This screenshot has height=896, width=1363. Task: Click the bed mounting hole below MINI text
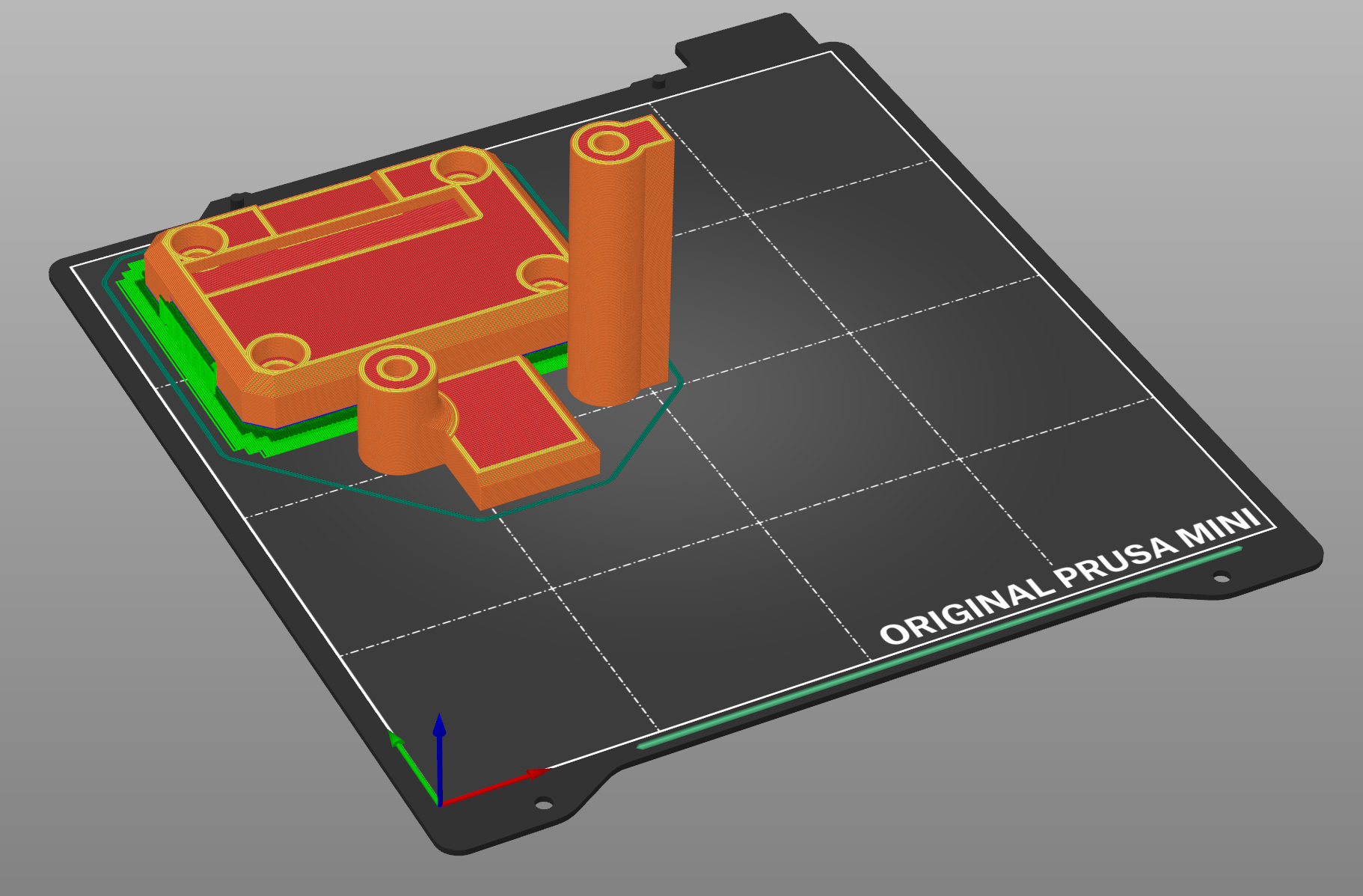[1221, 577]
